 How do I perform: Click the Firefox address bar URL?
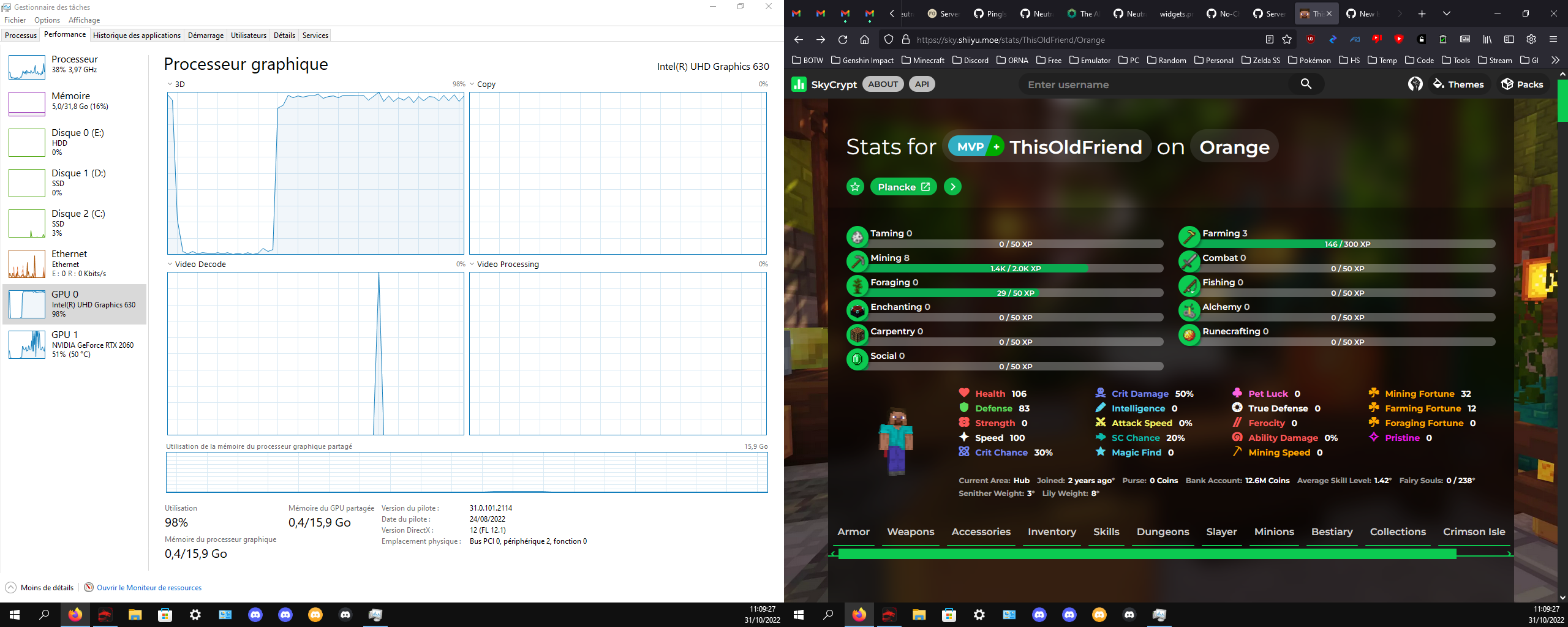(x=1011, y=40)
